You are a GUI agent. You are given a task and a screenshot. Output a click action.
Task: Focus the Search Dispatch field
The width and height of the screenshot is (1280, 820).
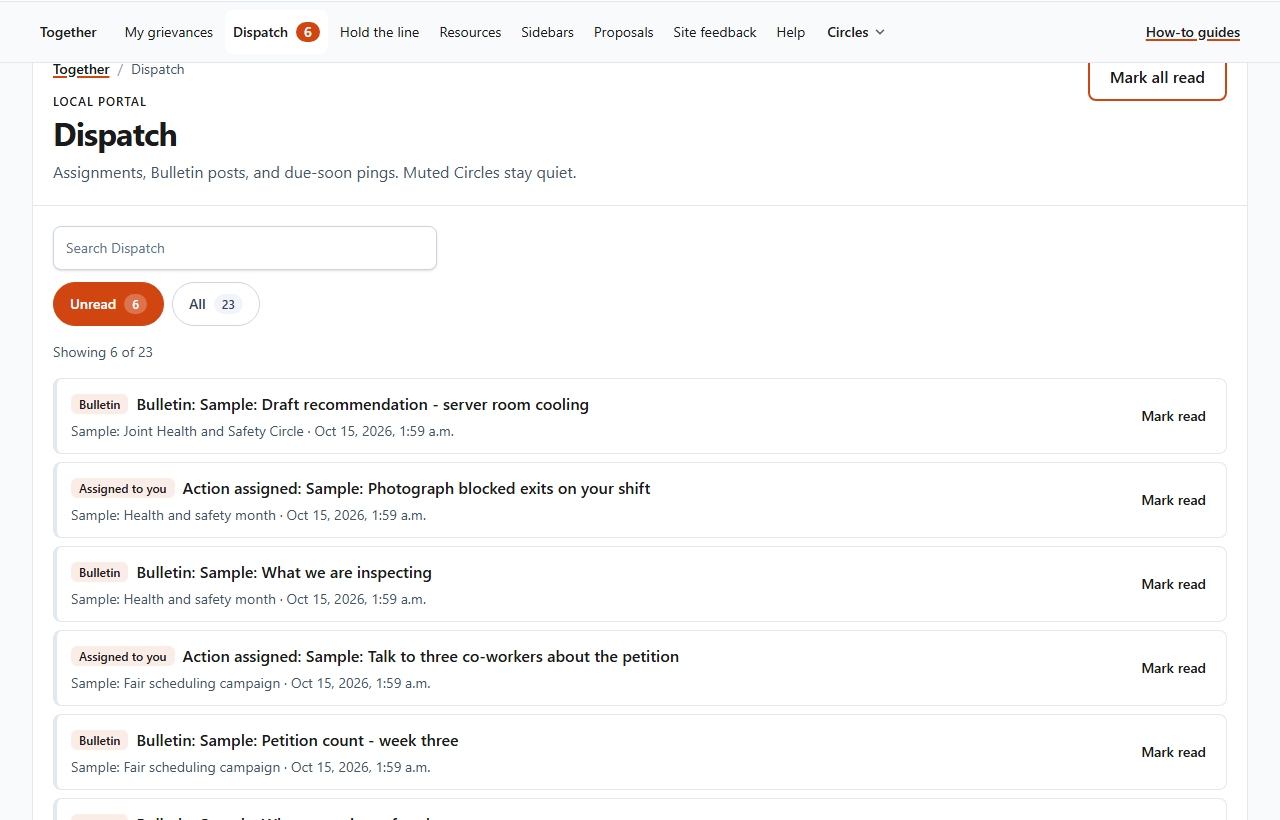coord(245,248)
